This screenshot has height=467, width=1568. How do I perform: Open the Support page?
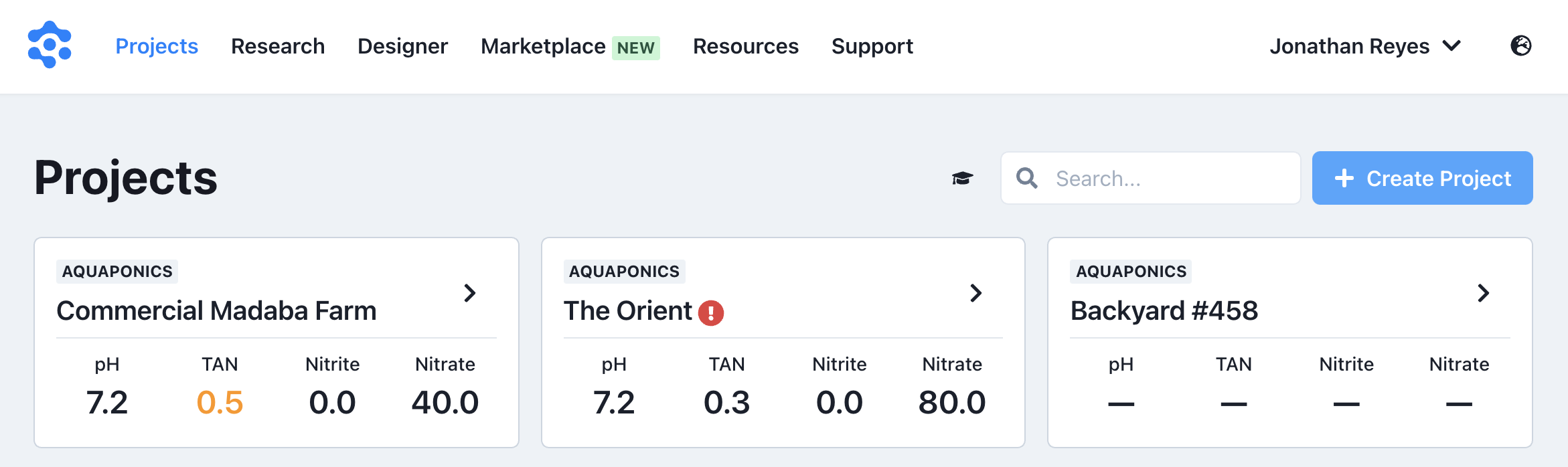872,46
